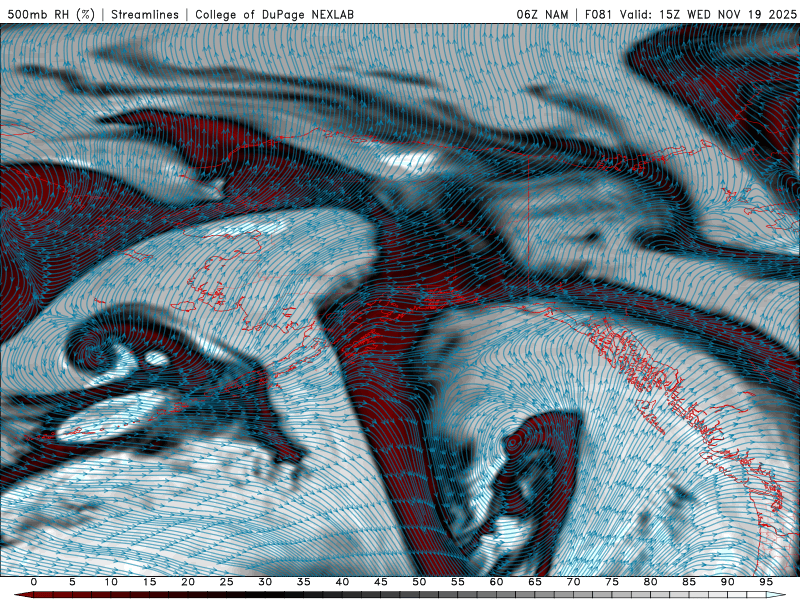Viewport: 800px width, 600px height.
Task: Click the '75' value on the color scale
Action: point(612,582)
